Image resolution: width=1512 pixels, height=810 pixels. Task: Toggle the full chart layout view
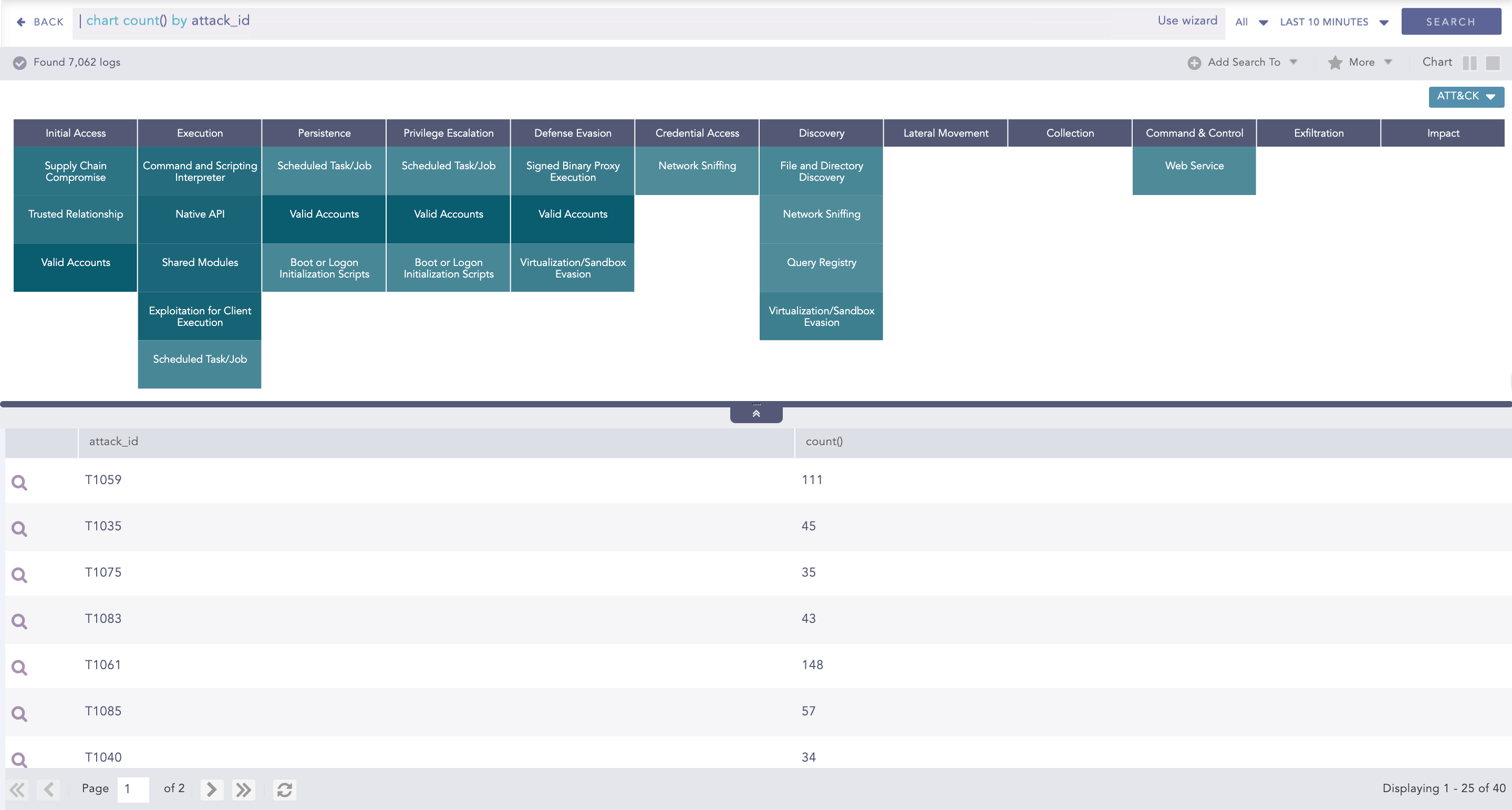point(1493,63)
